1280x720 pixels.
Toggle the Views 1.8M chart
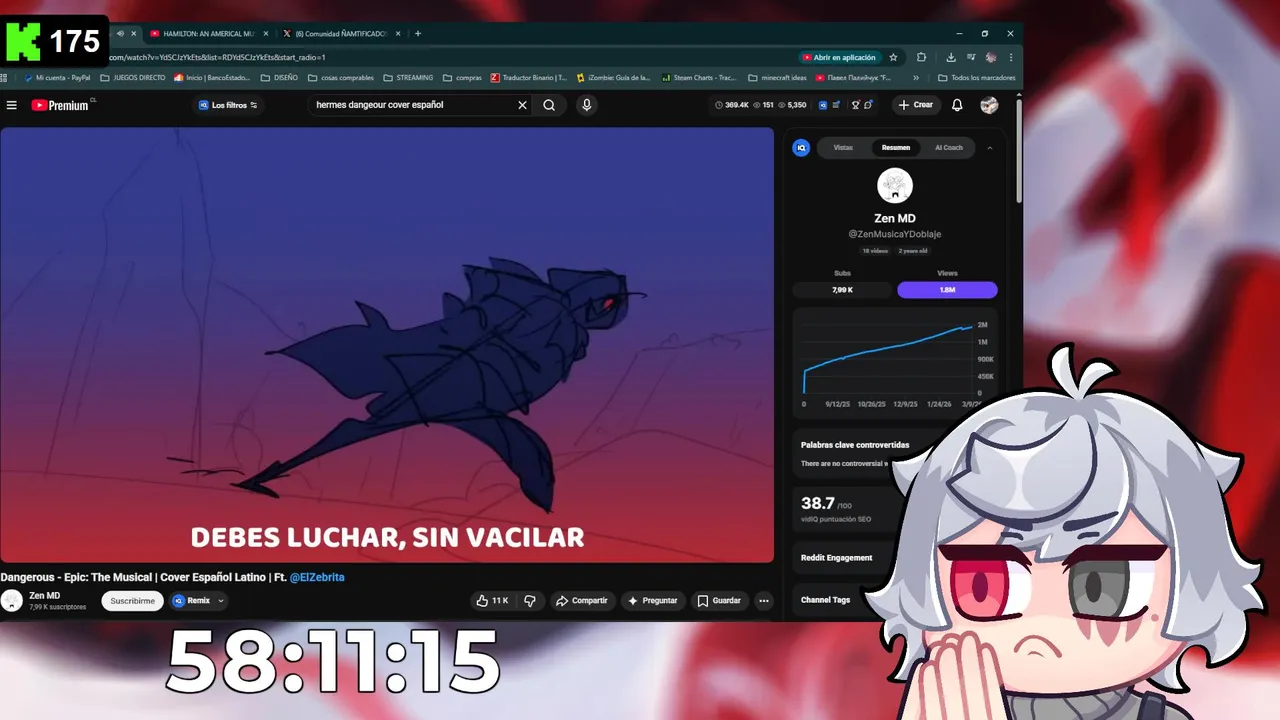tap(947, 290)
